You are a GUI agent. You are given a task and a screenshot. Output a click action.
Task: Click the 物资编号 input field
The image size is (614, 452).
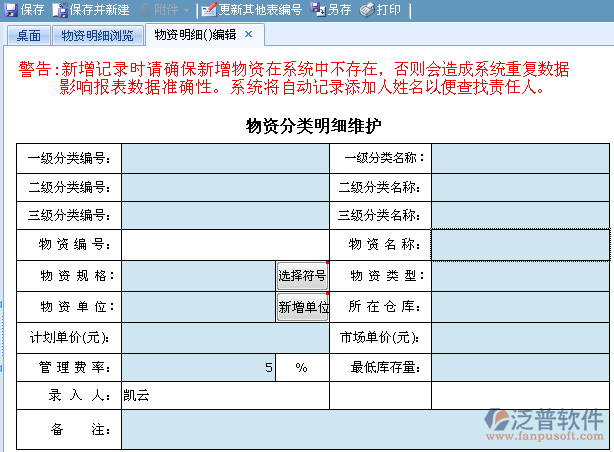(x=225, y=244)
